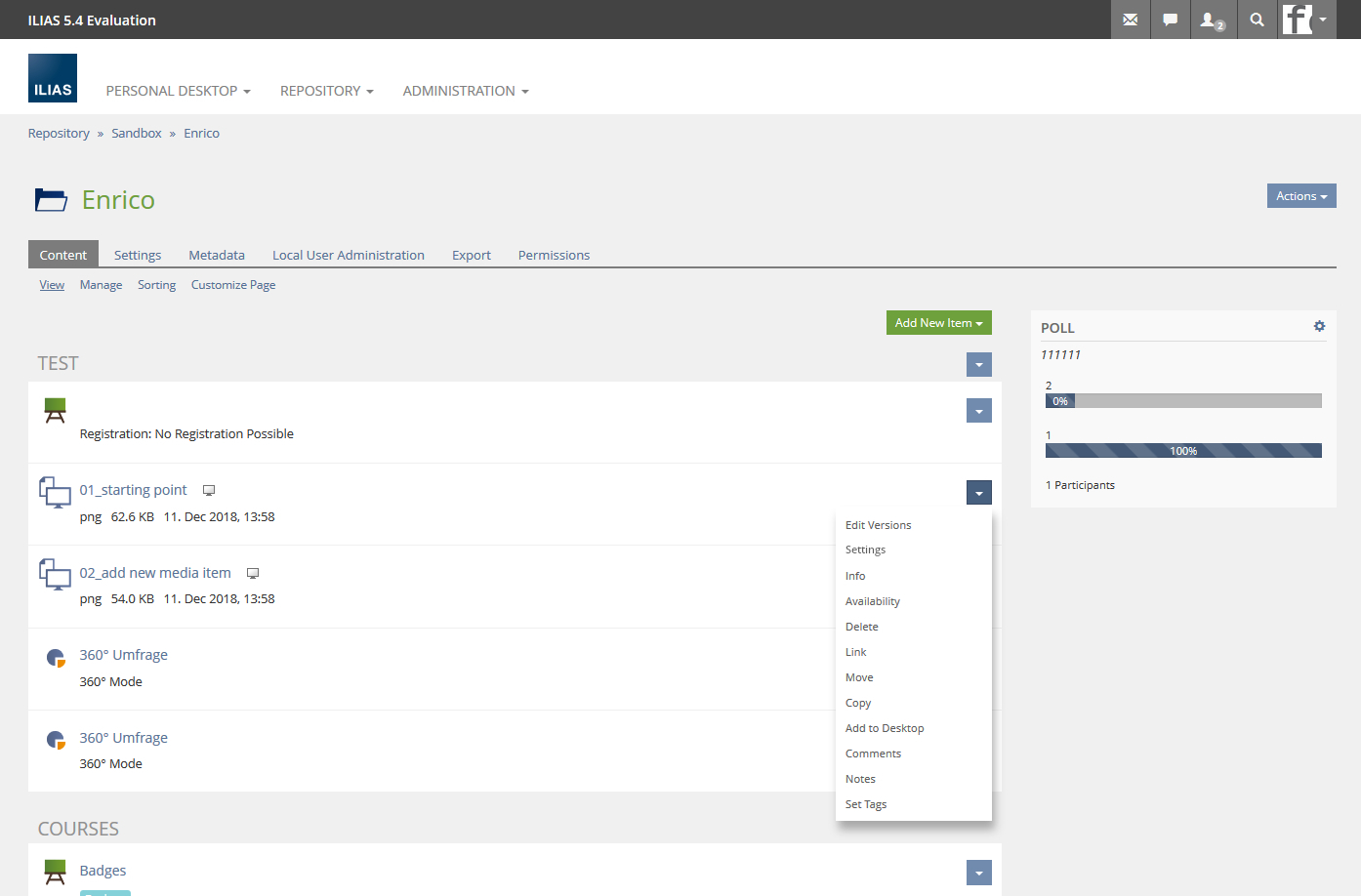1361x896 pixels.
Task: Click the contacts icon with badge 2
Action: tap(1212, 20)
